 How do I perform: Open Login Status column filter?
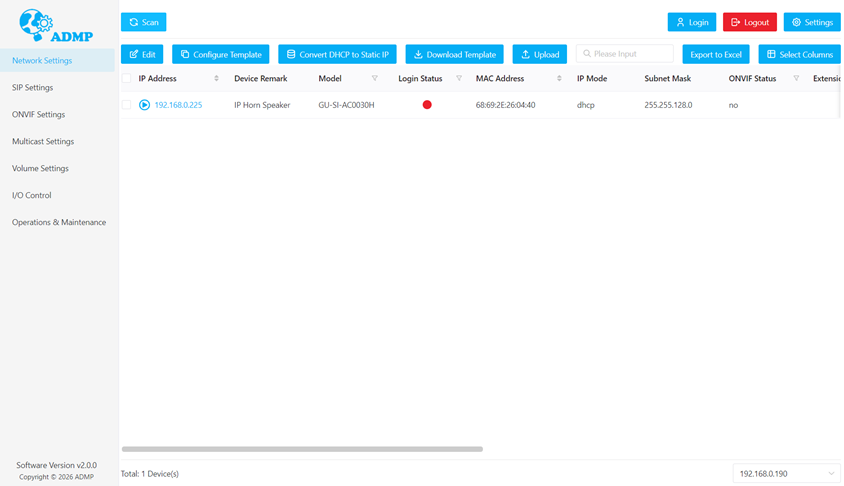(x=459, y=79)
